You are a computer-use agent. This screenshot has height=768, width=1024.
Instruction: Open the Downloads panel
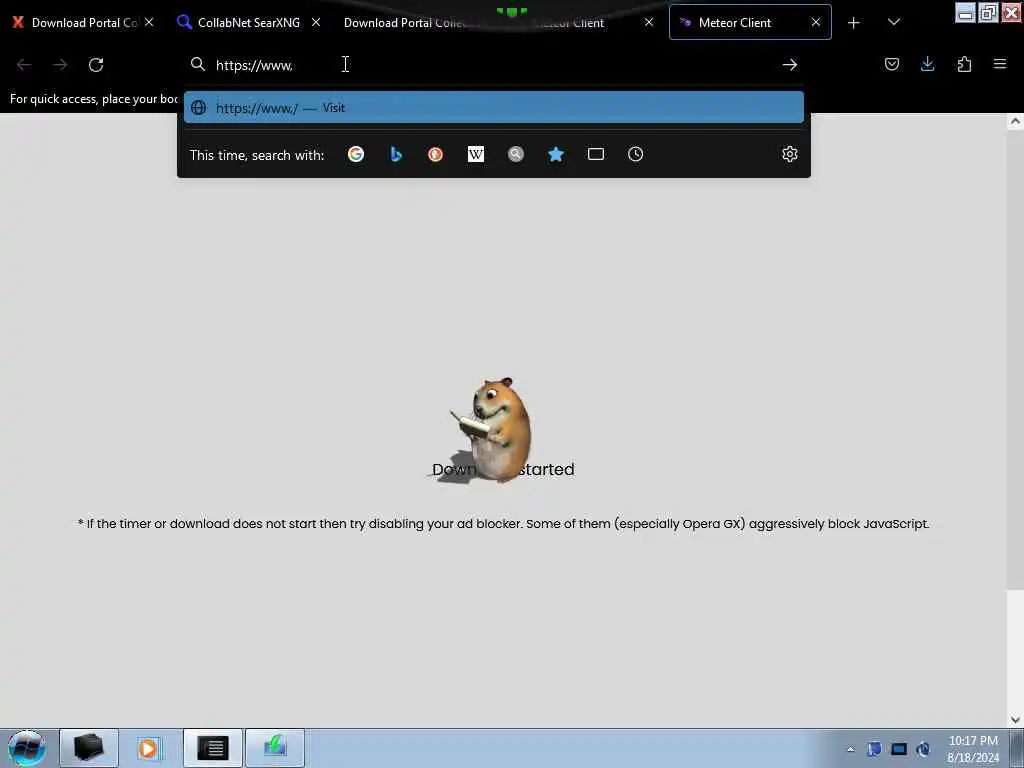click(927, 64)
